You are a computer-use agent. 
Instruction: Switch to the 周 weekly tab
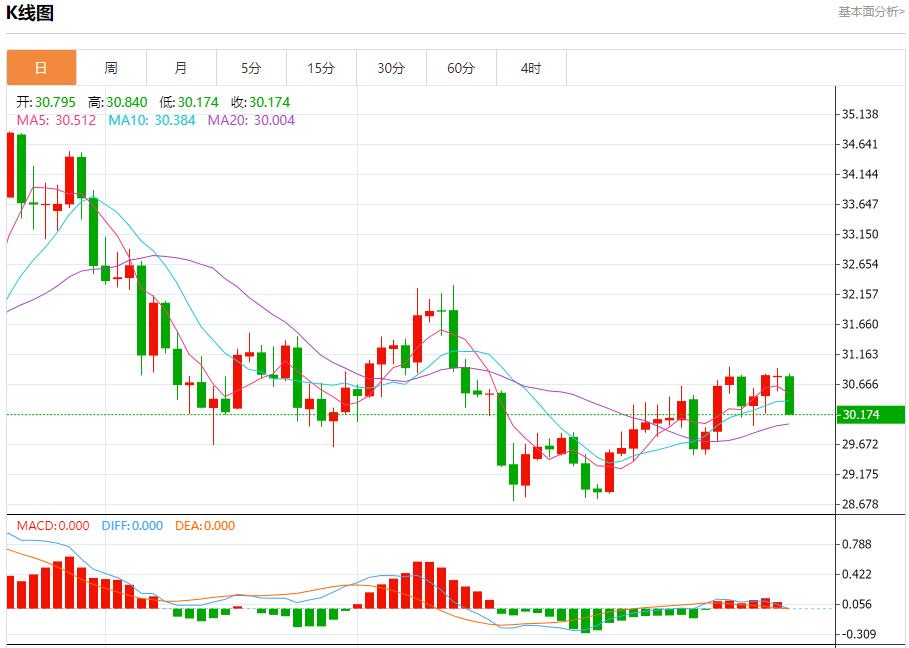tap(111, 68)
